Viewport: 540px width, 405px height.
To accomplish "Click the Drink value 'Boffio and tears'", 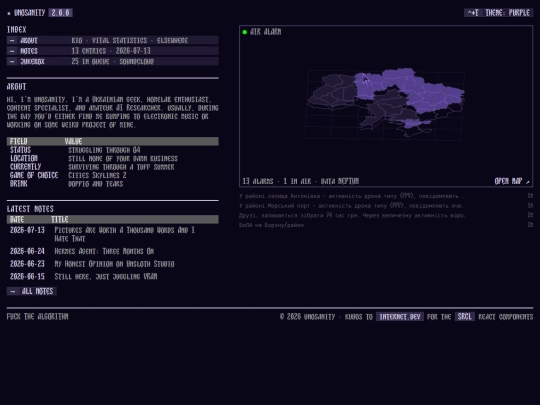I will (95, 184).
